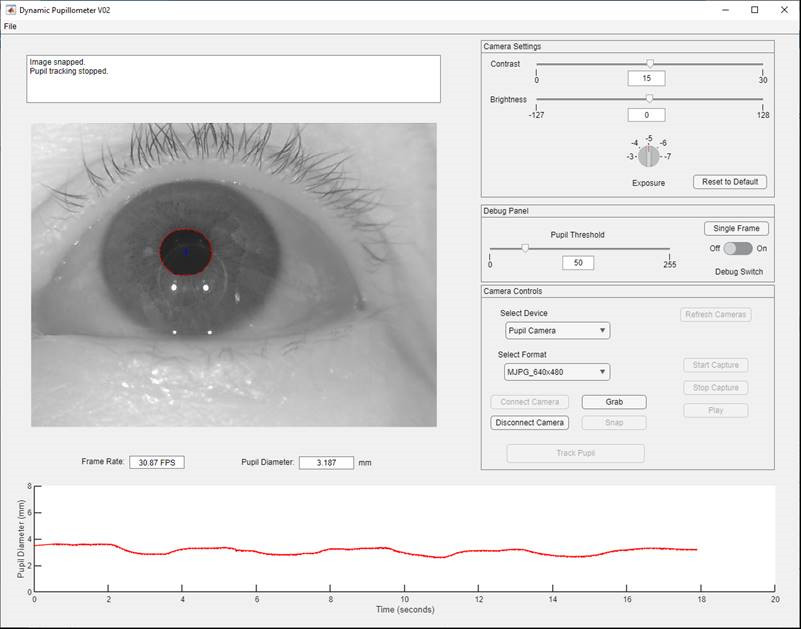Click the disabled Connect Camera button

(x=529, y=402)
